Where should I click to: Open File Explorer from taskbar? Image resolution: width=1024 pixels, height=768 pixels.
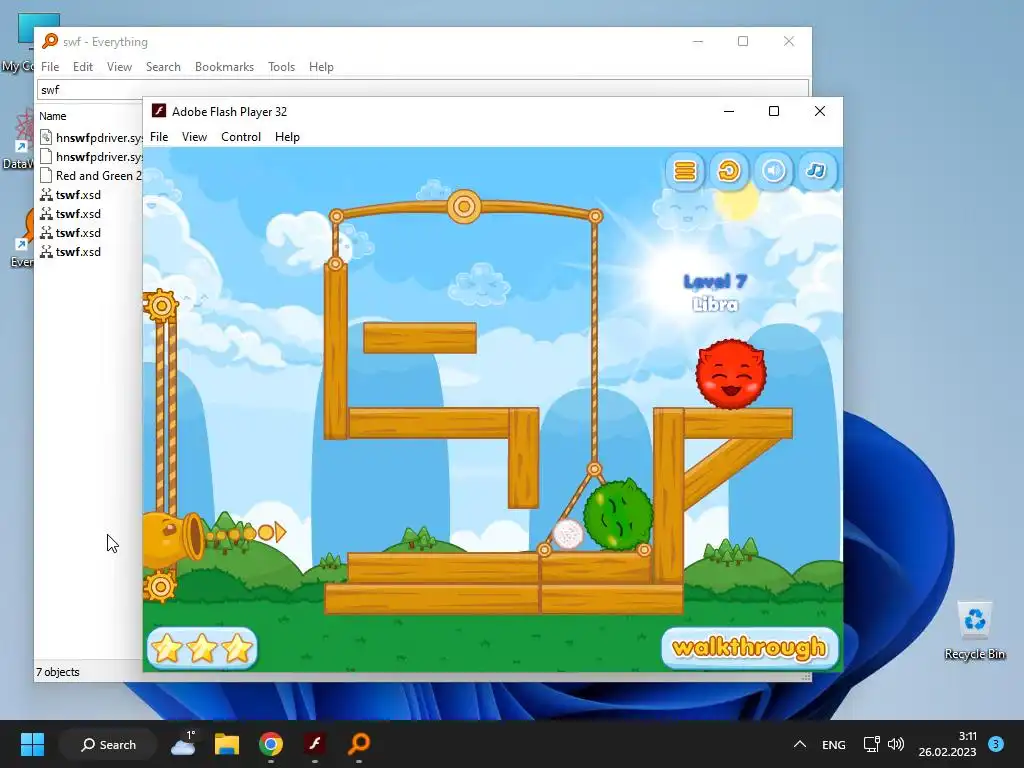coord(227,744)
